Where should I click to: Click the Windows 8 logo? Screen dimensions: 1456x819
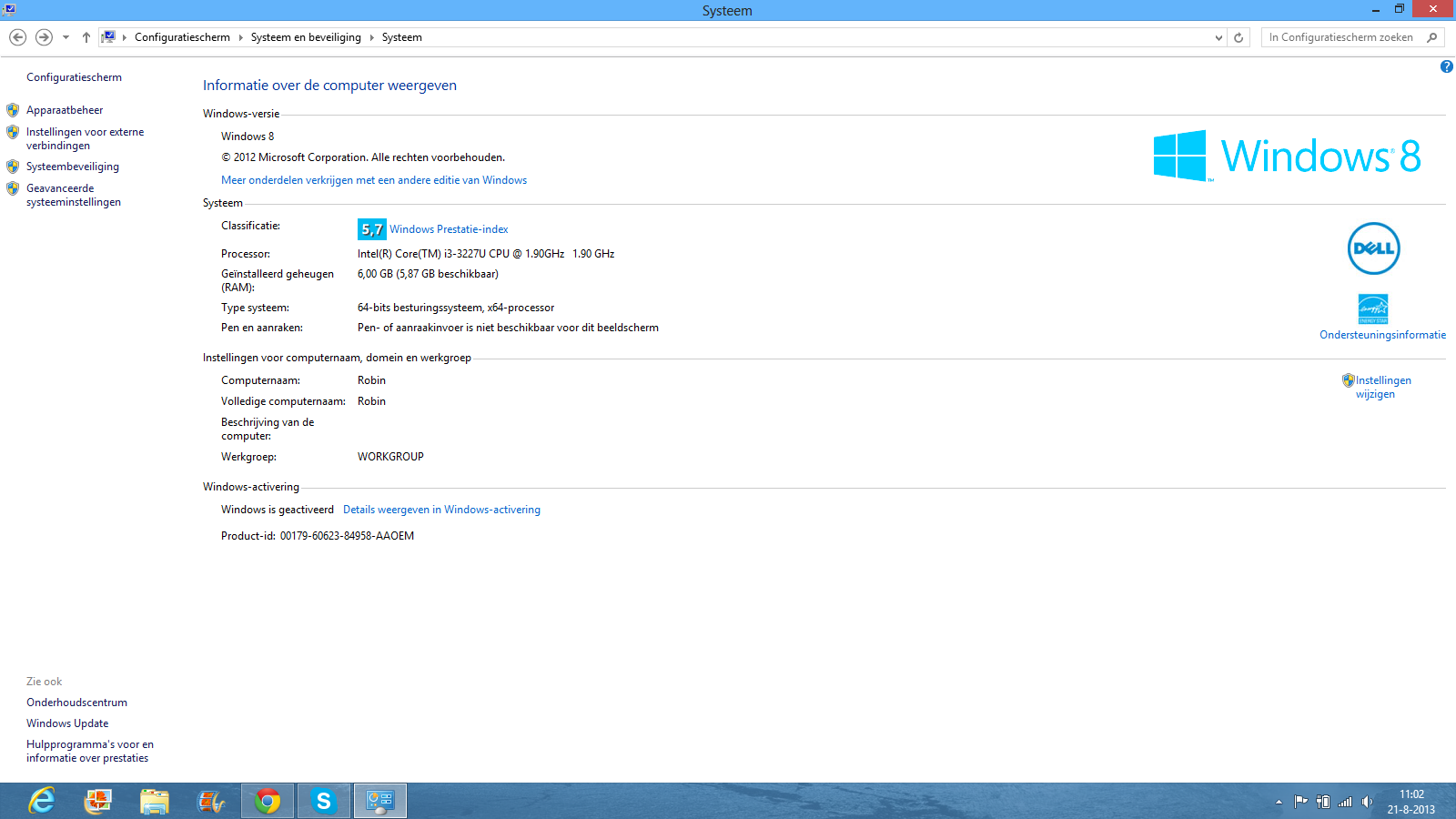pyautogui.click(x=1287, y=156)
